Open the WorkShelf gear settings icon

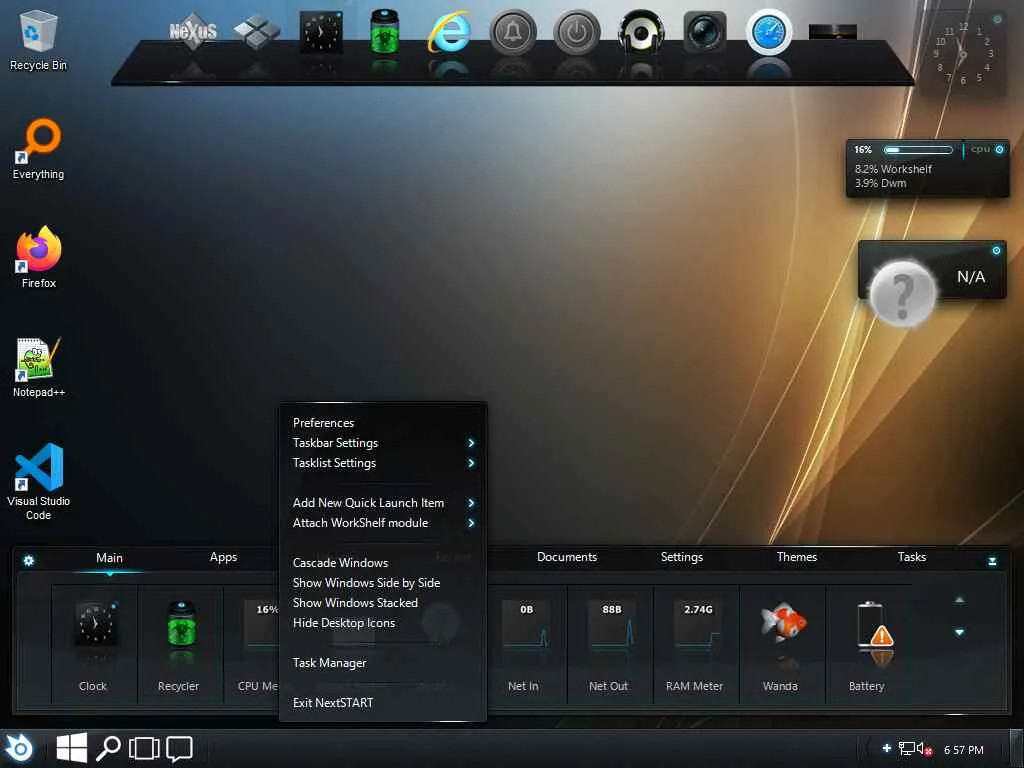click(29, 560)
